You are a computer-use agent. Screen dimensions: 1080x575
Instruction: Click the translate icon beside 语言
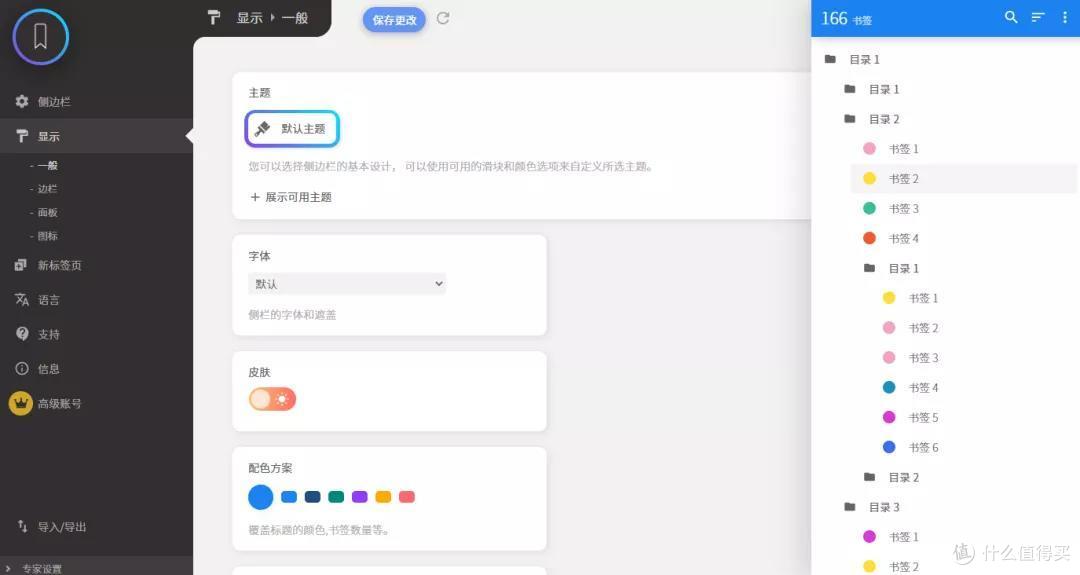tap(22, 300)
